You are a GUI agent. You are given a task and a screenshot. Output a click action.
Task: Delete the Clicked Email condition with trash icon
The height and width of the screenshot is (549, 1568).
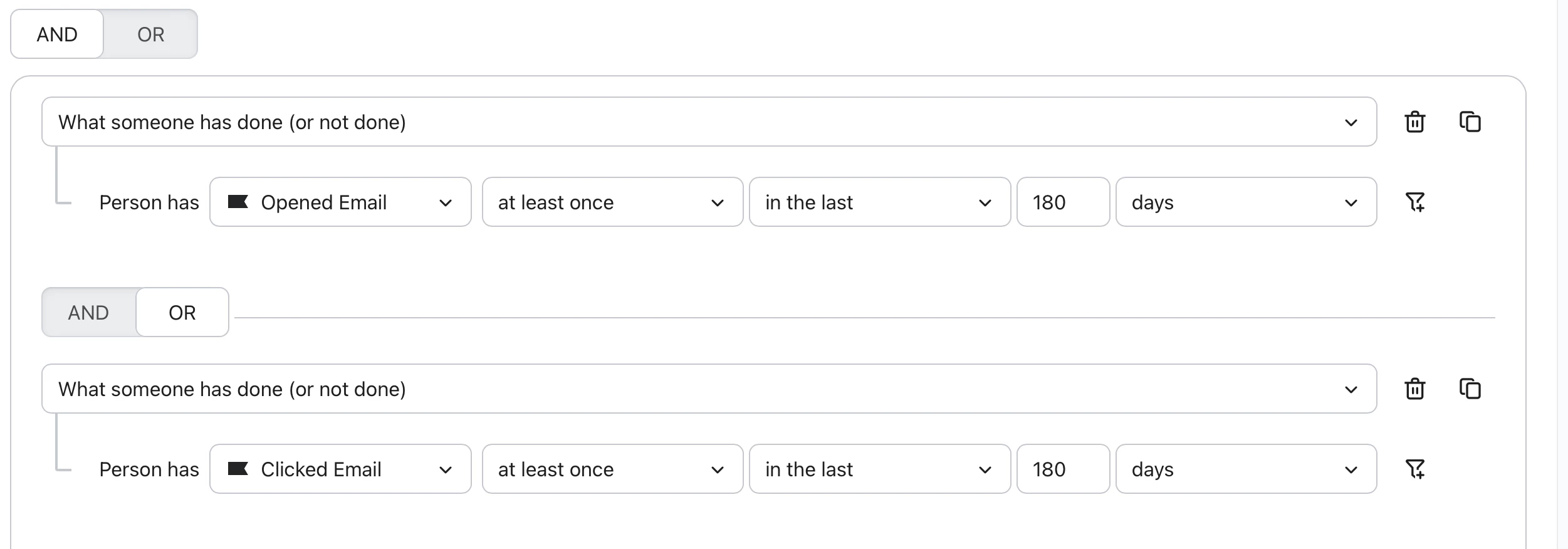click(1414, 389)
